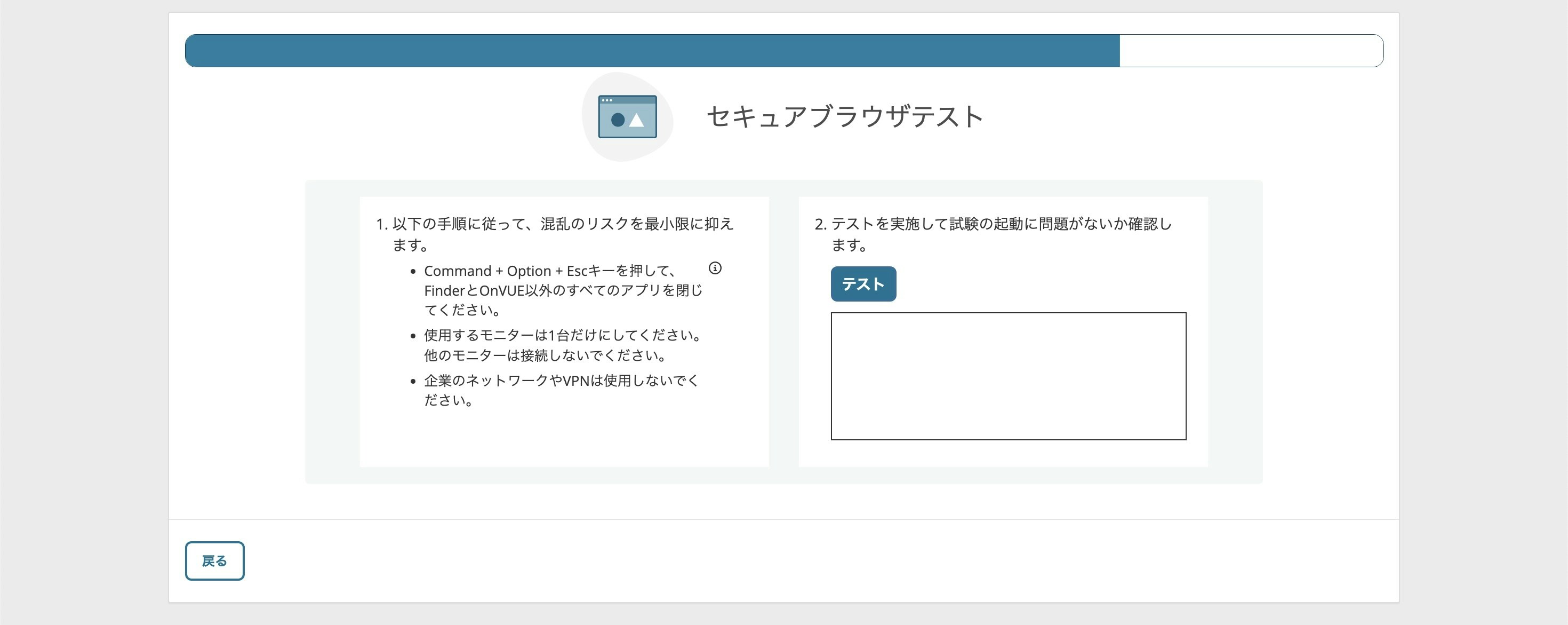Click the title bar dots of browser illustration
1568x625 pixels.
coord(607,100)
